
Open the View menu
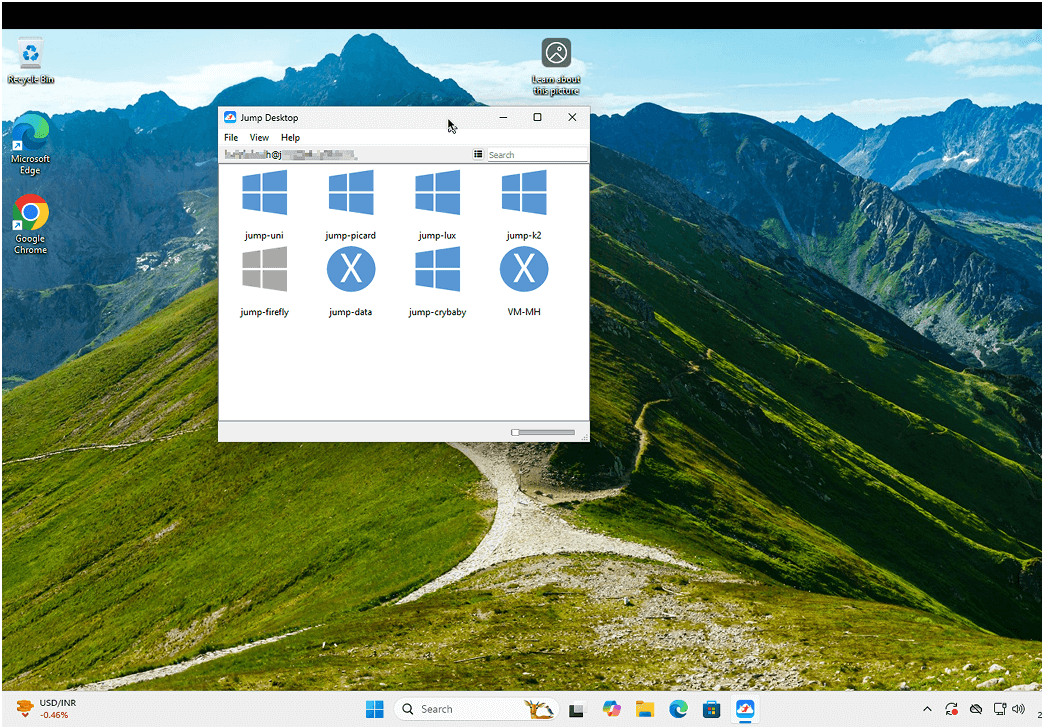click(259, 138)
